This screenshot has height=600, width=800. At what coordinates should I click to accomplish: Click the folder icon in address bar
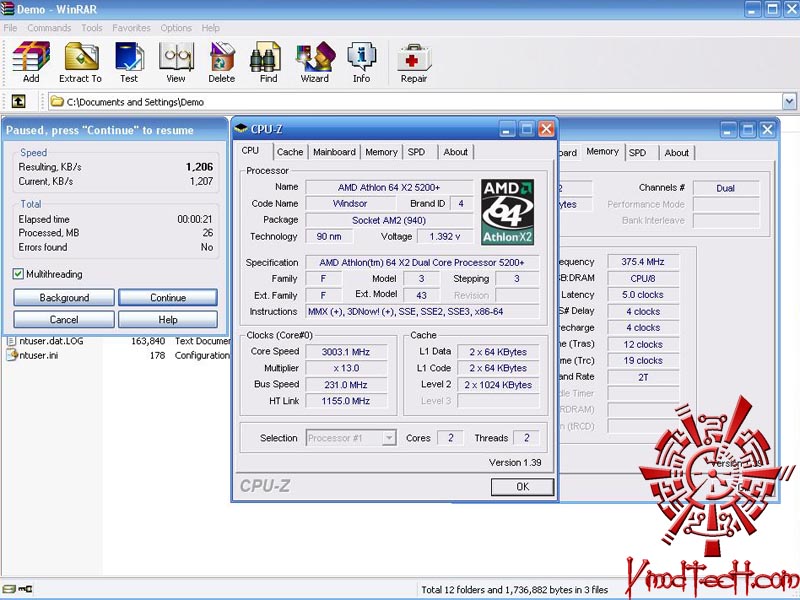click(x=57, y=102)
